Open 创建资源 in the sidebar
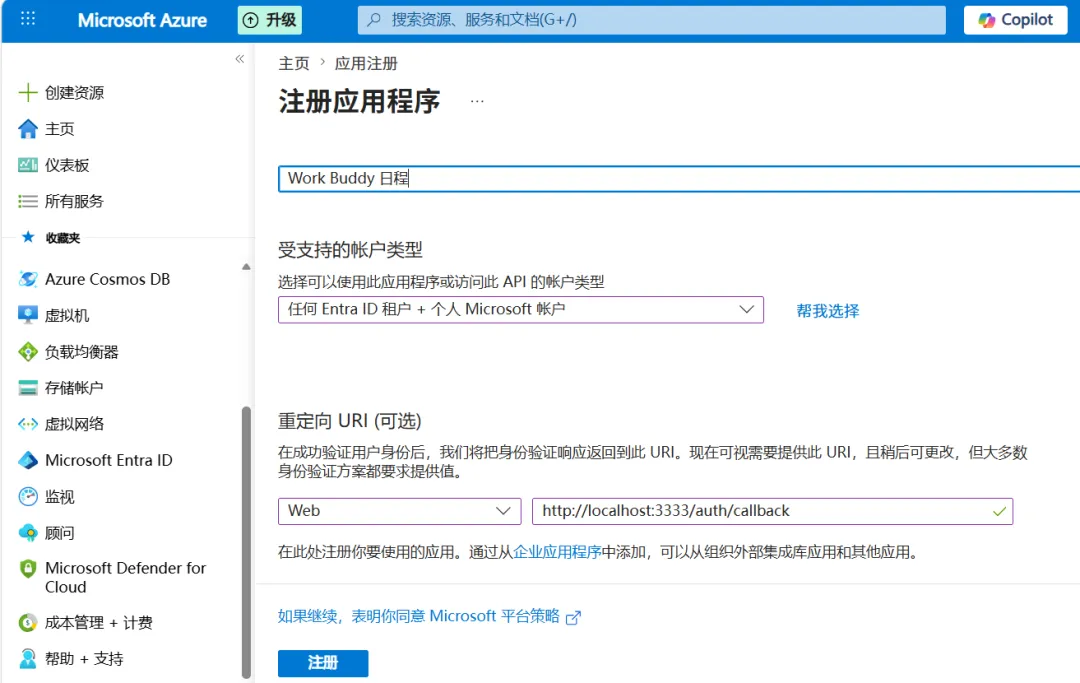 74,92
